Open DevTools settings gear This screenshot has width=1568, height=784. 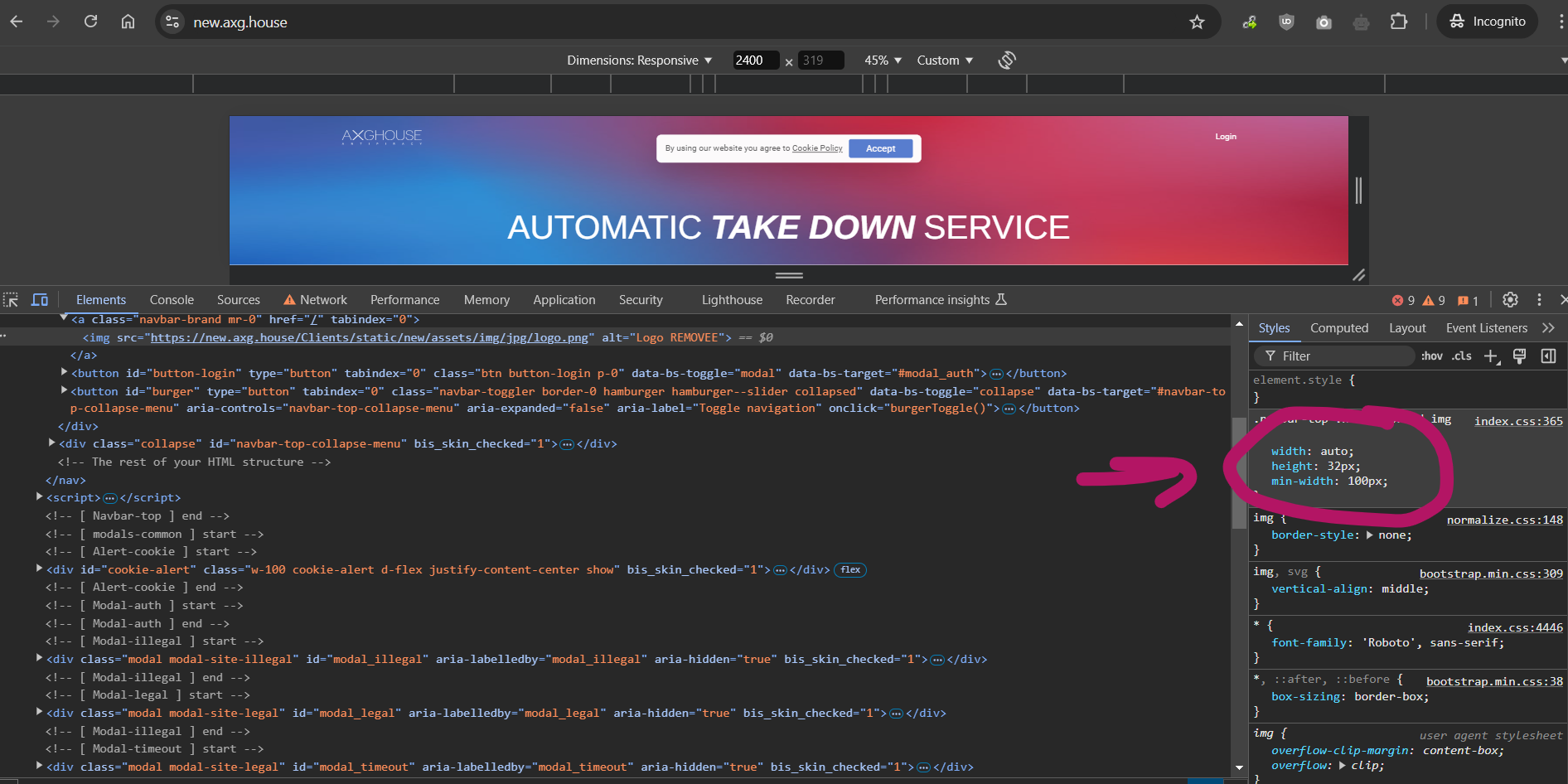[1510, 300]
